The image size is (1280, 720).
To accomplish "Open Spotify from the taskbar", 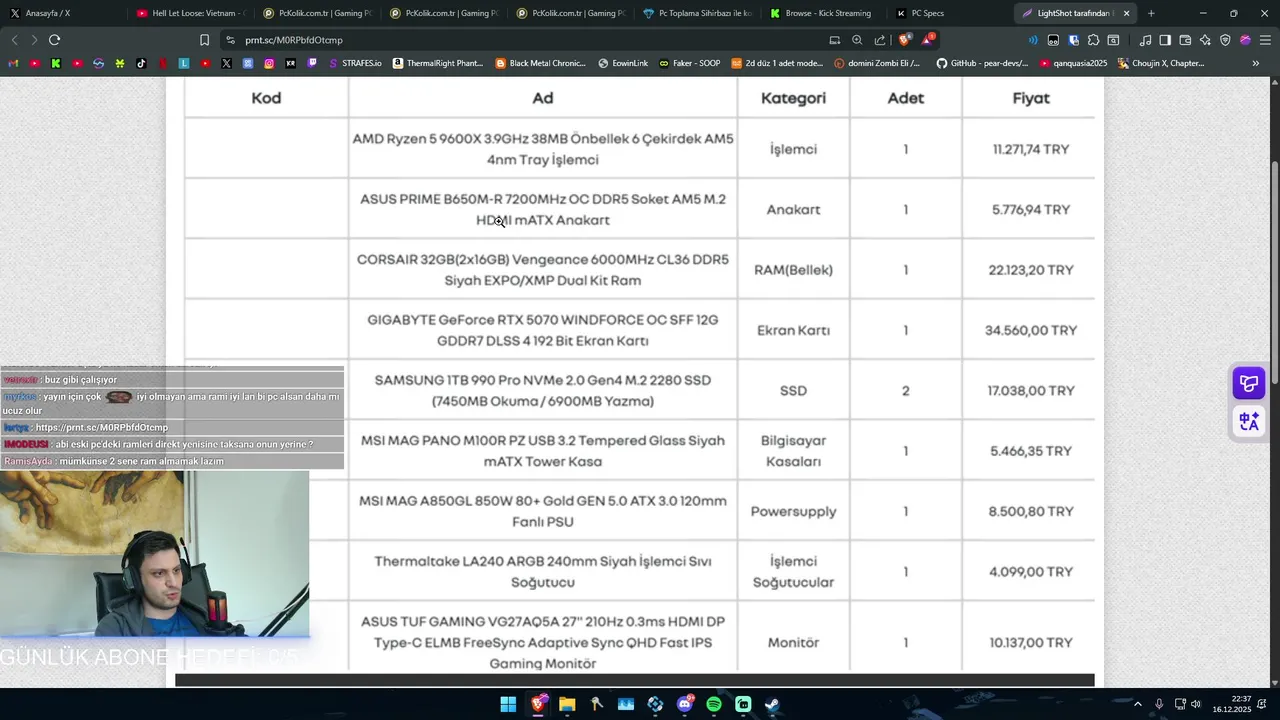I will [714, 704].
